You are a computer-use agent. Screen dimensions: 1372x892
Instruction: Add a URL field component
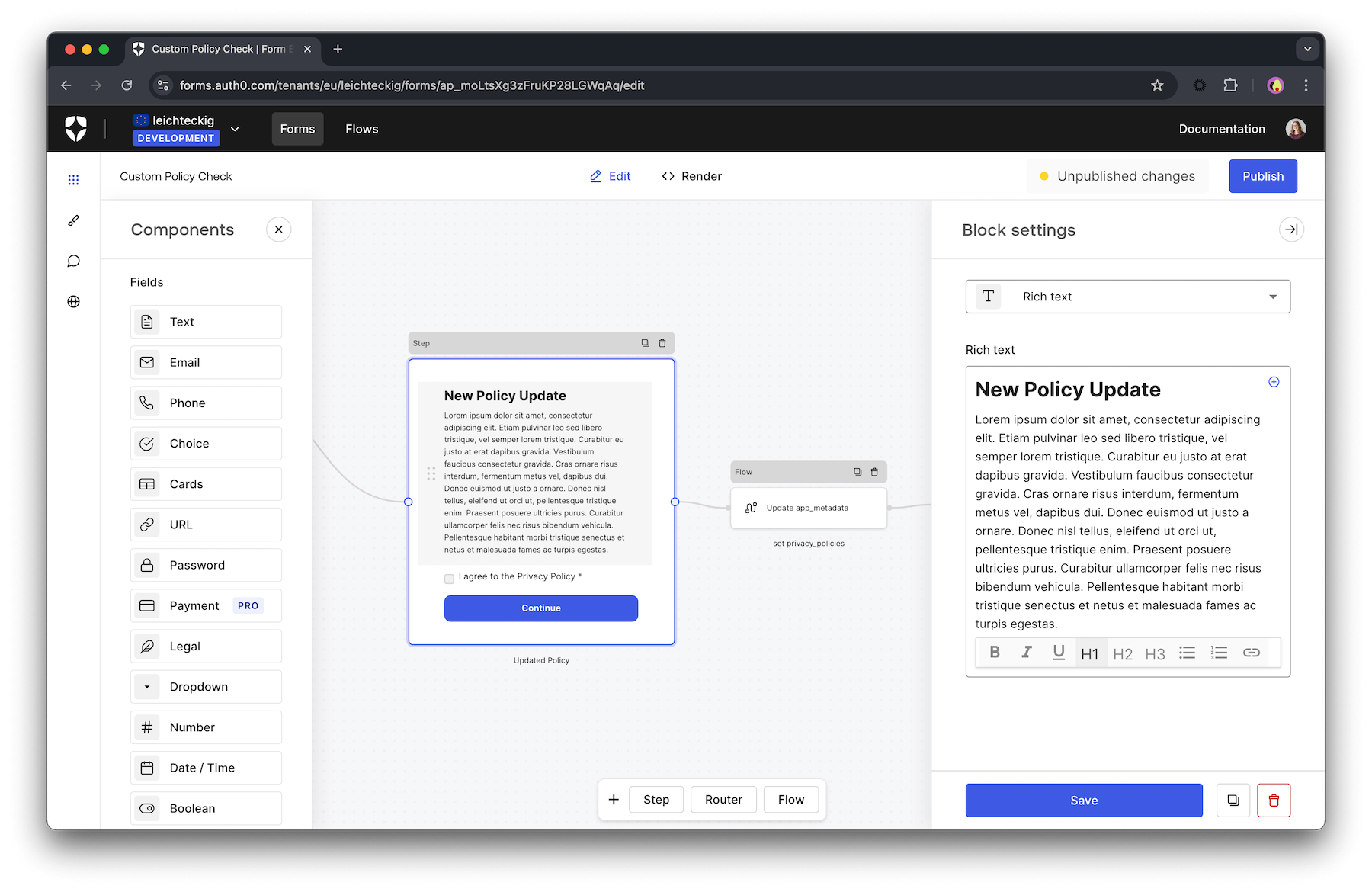206,525
